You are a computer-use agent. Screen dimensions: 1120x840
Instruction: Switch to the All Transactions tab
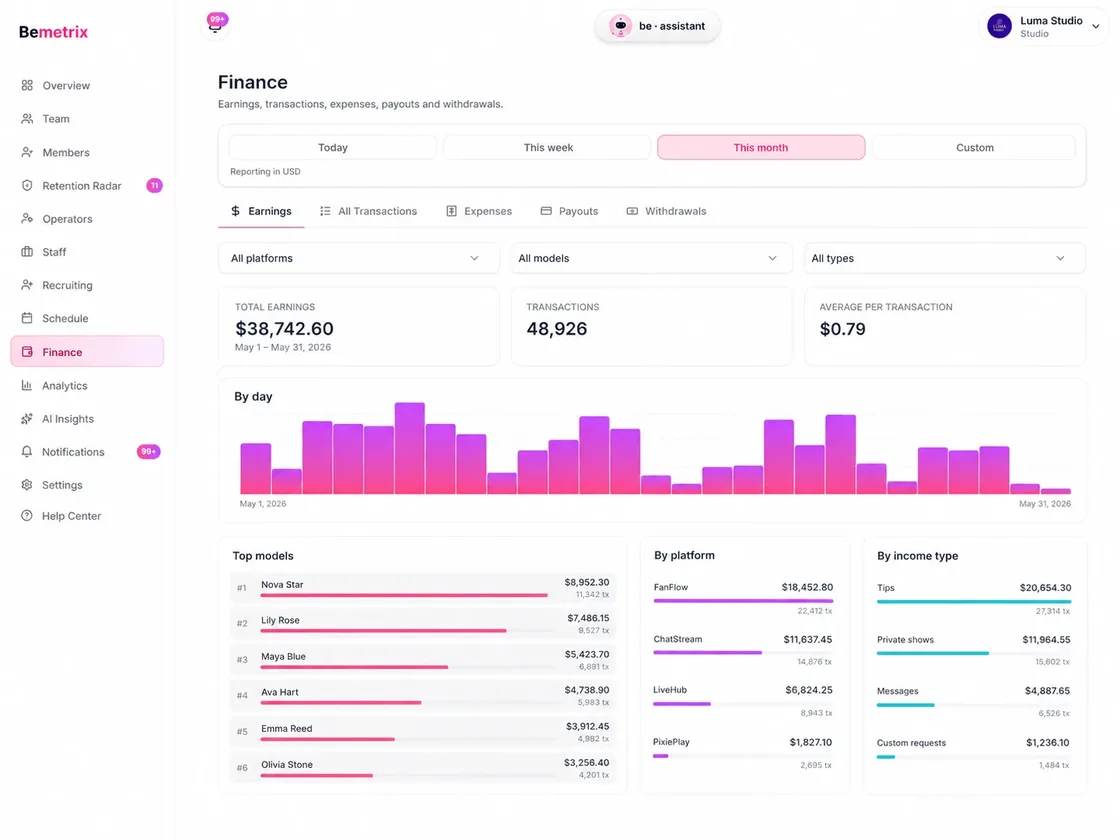click(x=369, y=211)
